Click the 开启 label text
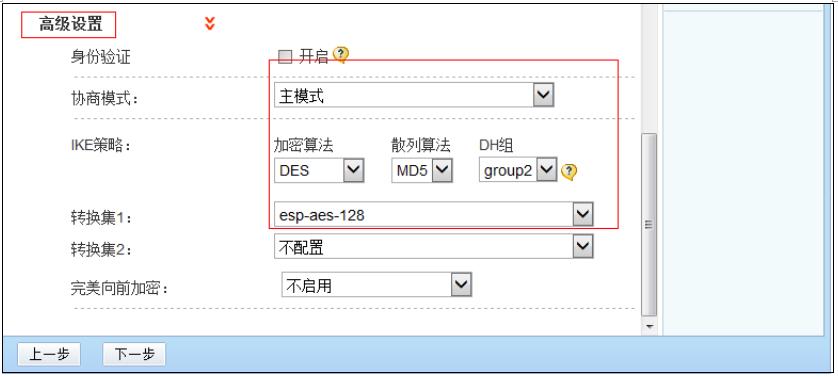This screenshot has height=377, width=838. click(313, 56)
